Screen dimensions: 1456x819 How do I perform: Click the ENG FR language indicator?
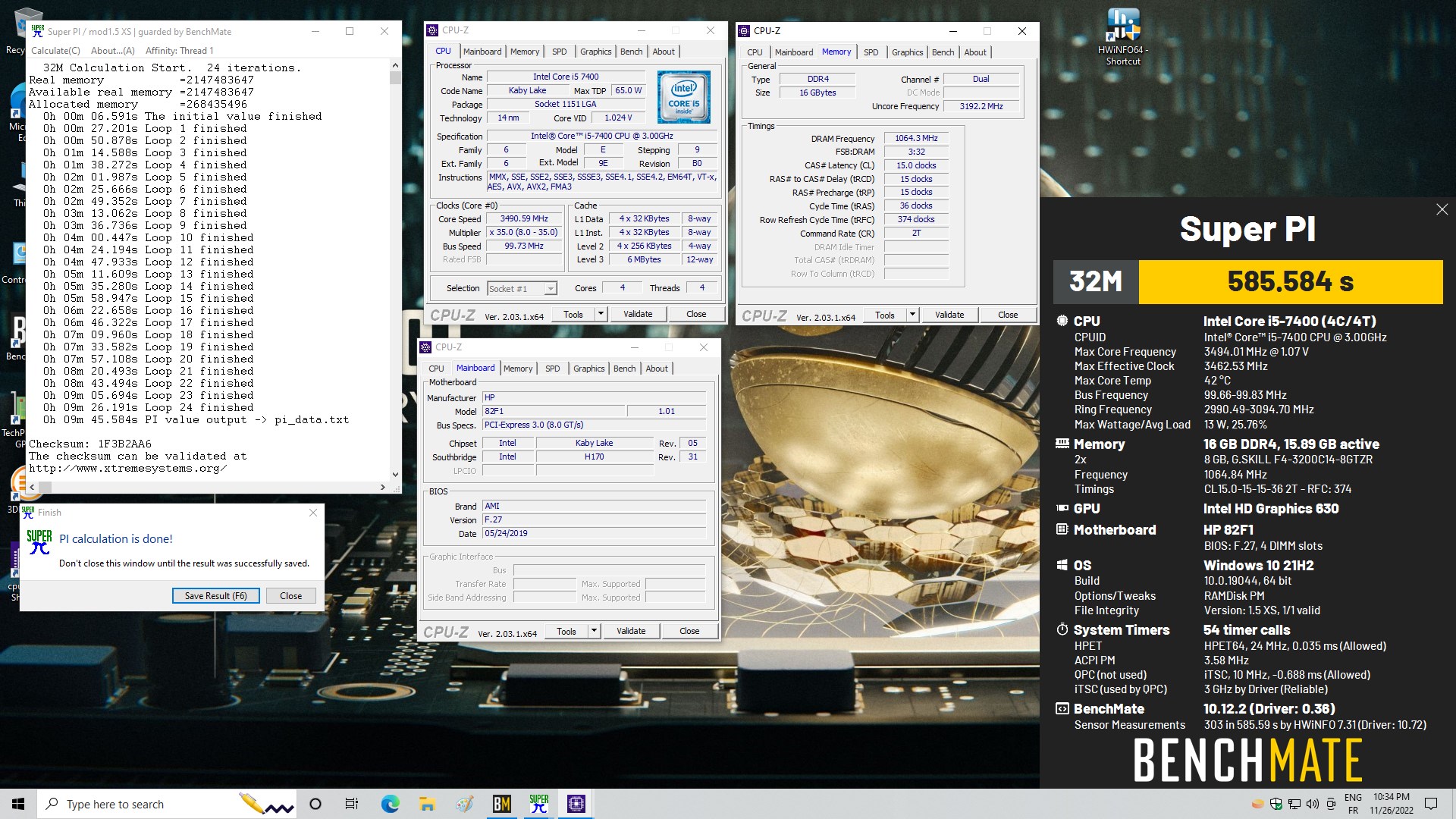coord(1353,804)
